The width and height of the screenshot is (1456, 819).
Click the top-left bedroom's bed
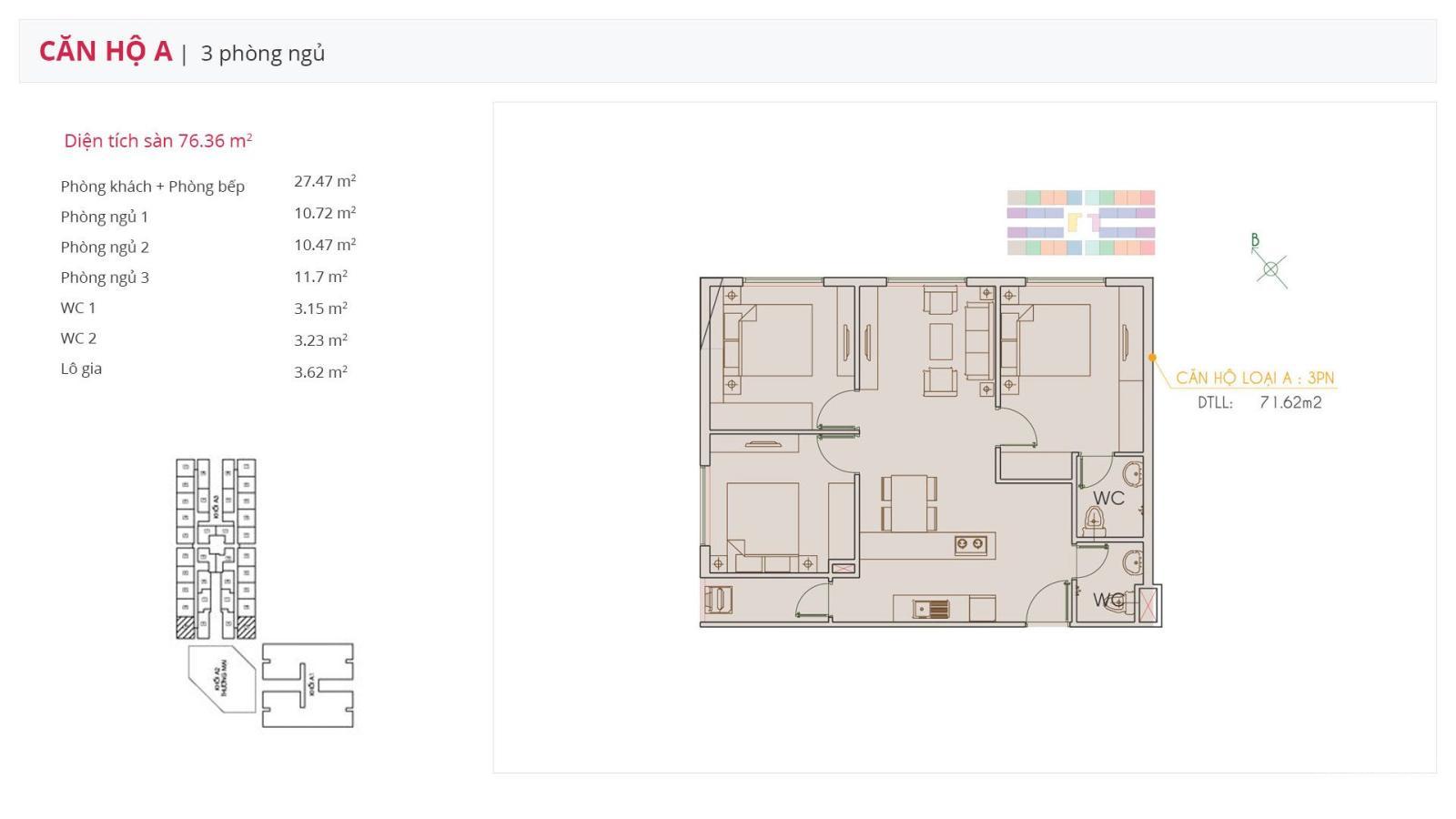point(773,339)
